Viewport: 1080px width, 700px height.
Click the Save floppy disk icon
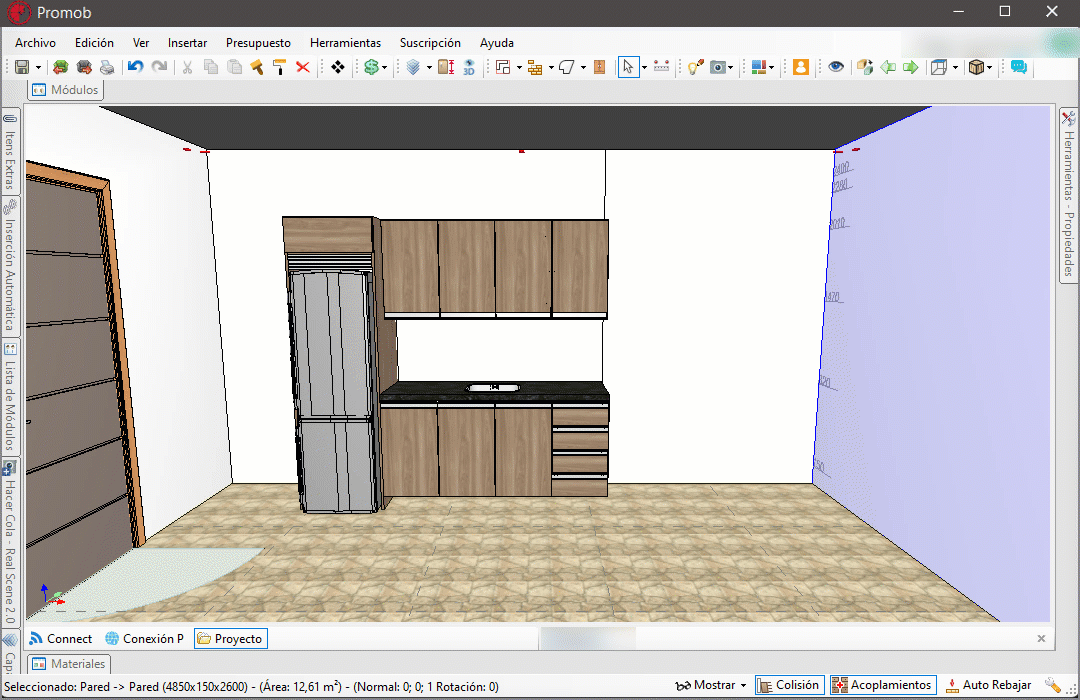(22, 67)
